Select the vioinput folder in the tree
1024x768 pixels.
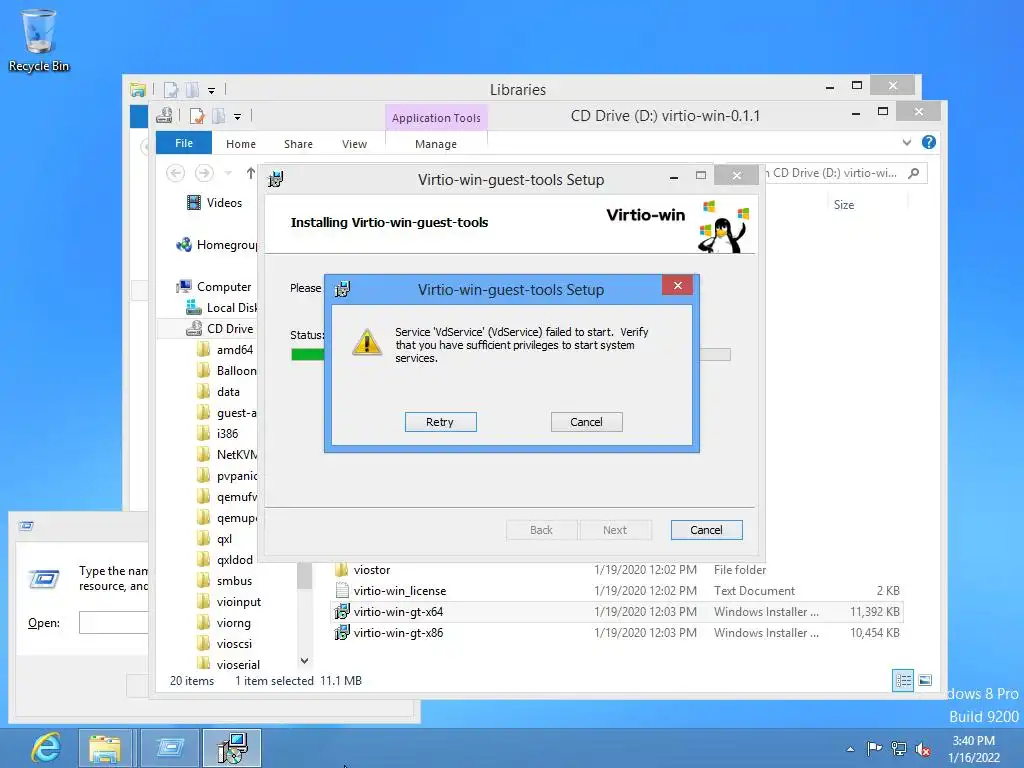tap(229, 601)
